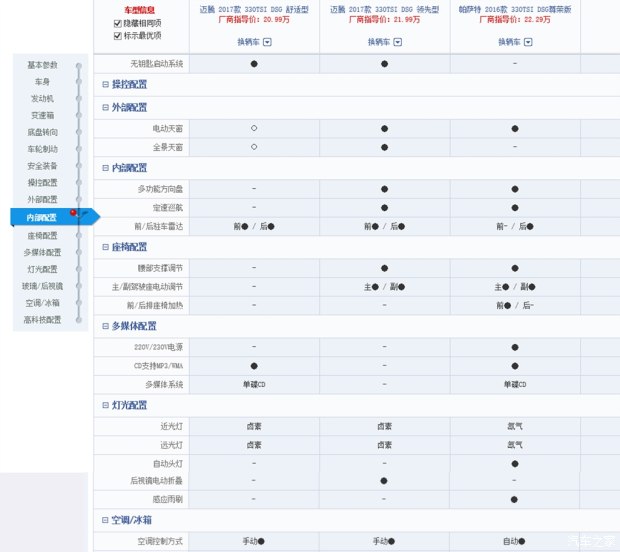Click the 前/后排座椅加热 row label
The height and width of the screenshot is (552, 620).
(x=155, y=305)
